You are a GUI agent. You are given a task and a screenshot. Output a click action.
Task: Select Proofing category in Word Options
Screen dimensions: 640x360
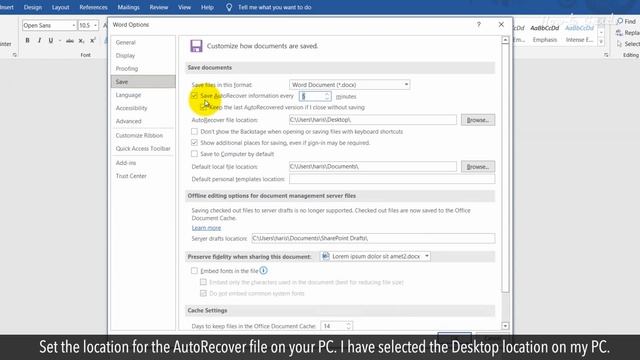pyautogui.click(x=127, y=69)
